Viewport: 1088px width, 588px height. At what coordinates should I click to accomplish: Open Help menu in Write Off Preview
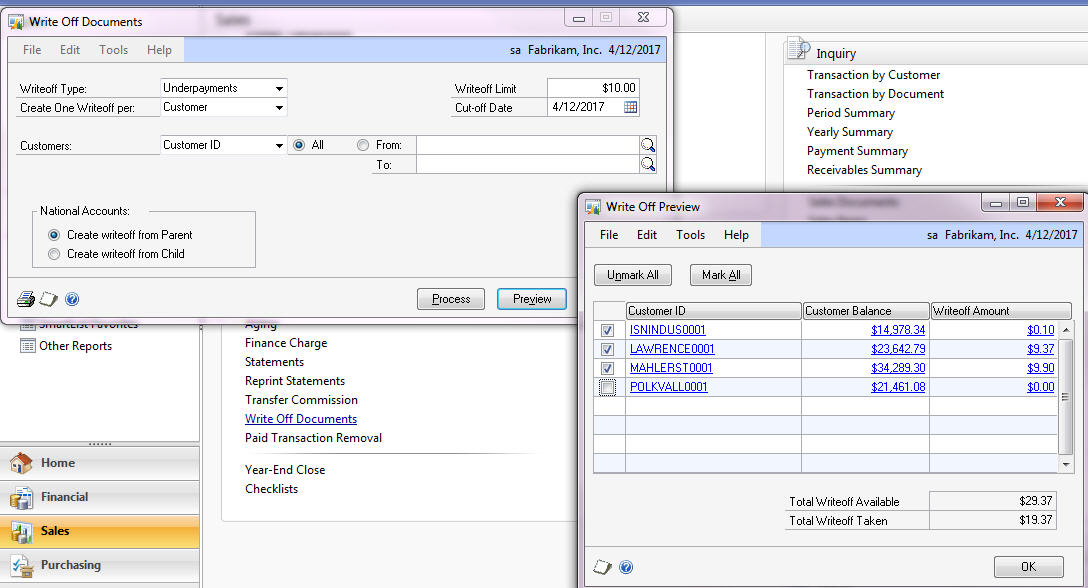(x=736, y=235)
